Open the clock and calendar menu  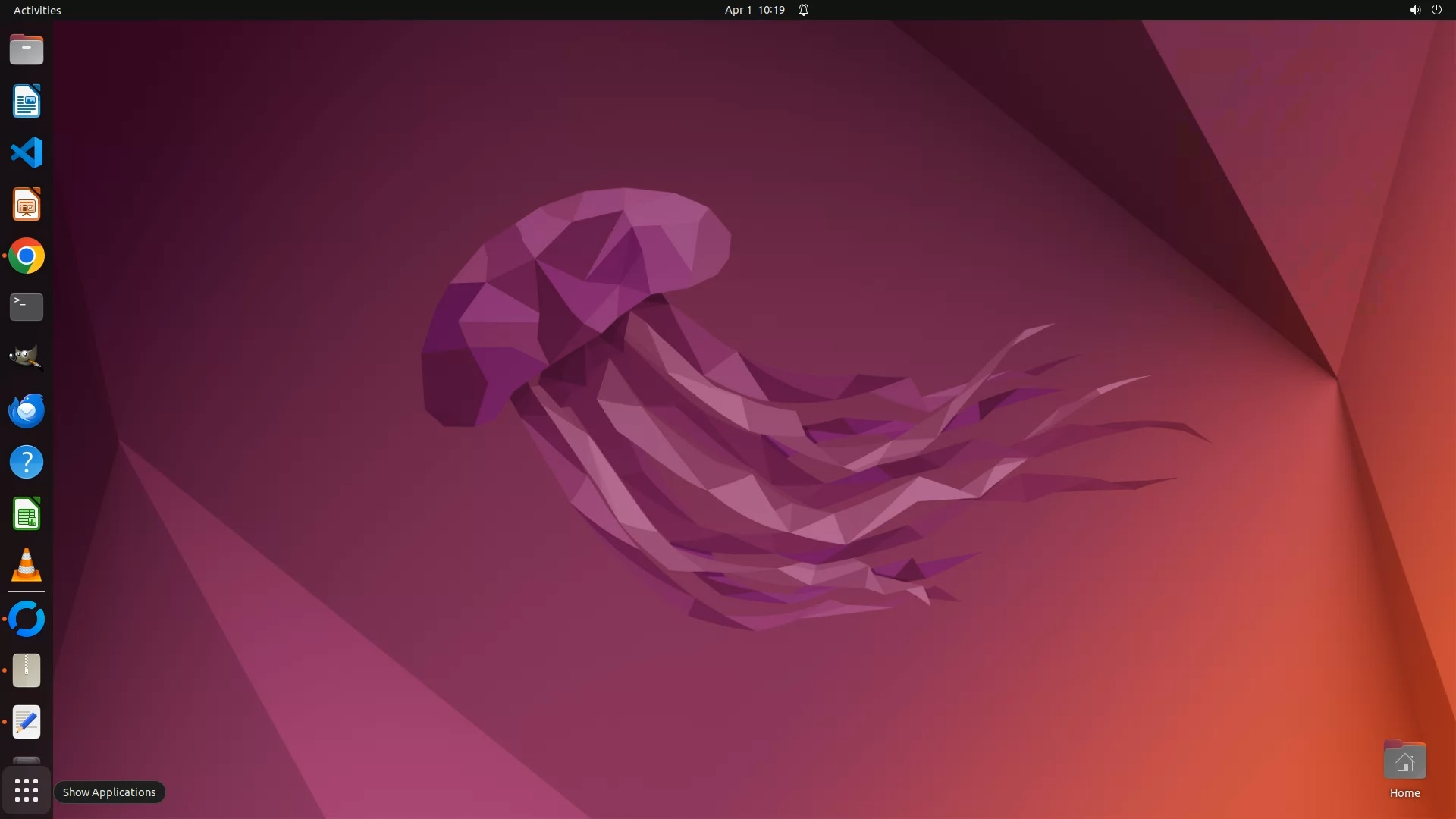pos(754,10)
